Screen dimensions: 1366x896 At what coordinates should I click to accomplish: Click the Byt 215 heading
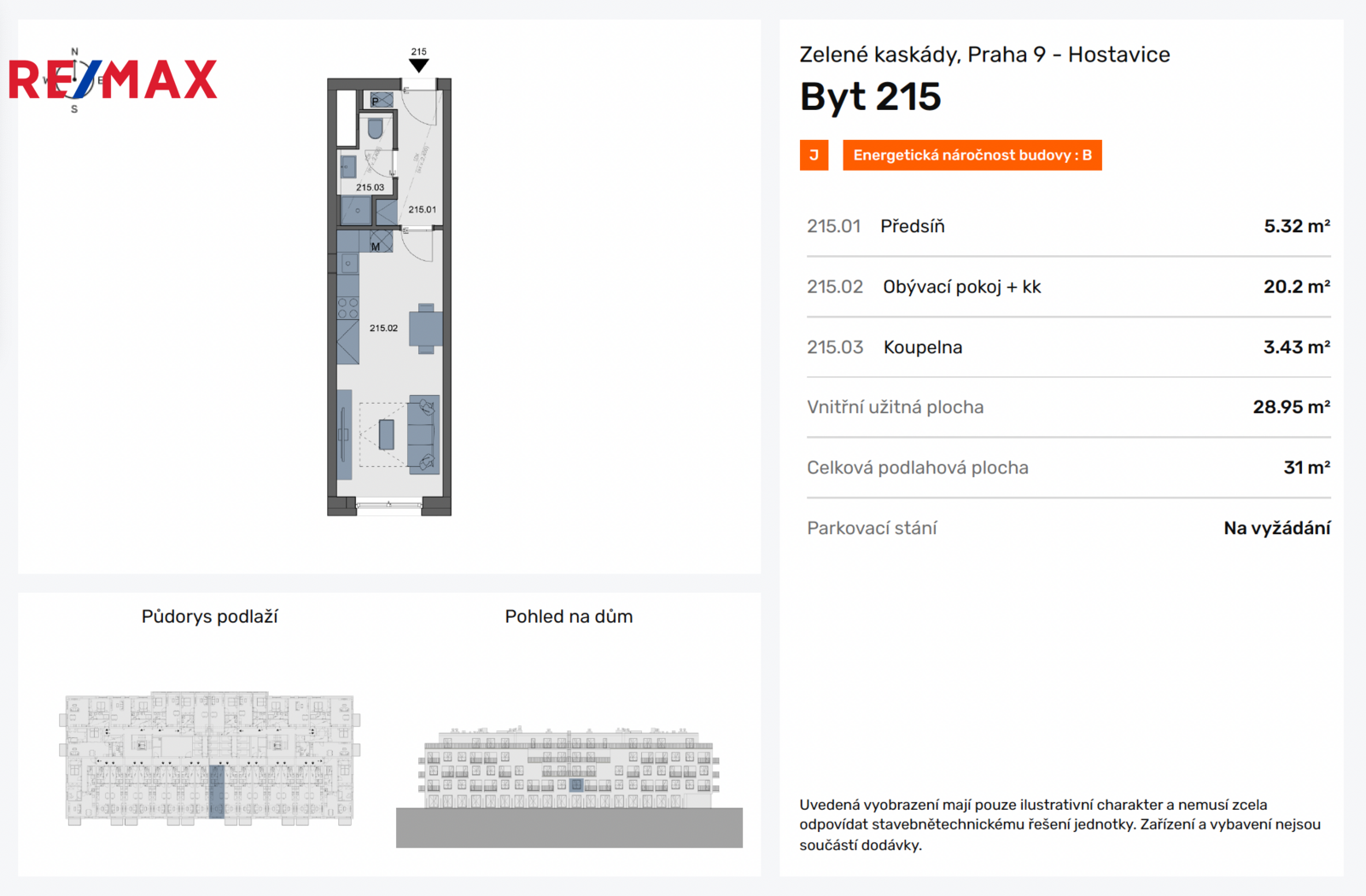[x=870, y=97]
